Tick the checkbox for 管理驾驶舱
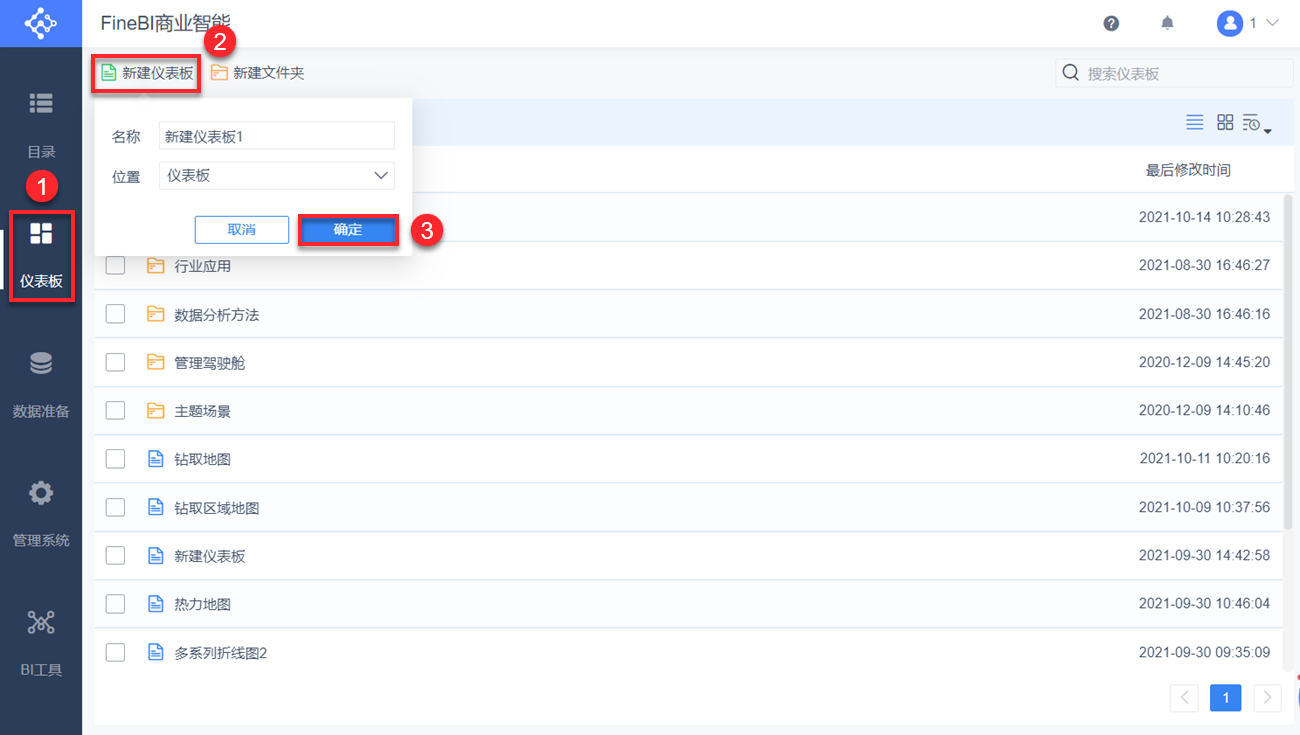Screen dimensions: 1300x735 (115, 362)
